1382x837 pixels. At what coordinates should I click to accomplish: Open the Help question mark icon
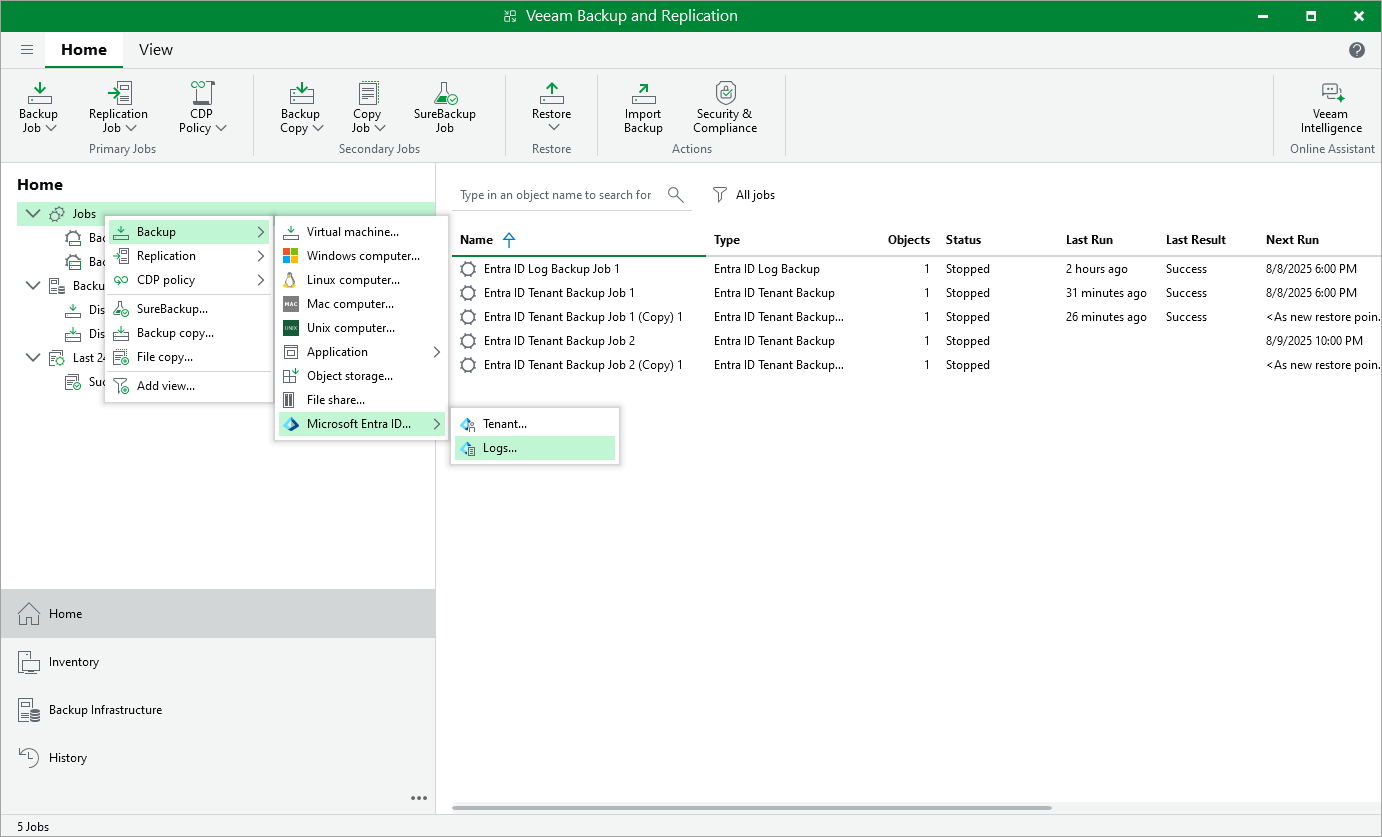tap(1357, 49)
